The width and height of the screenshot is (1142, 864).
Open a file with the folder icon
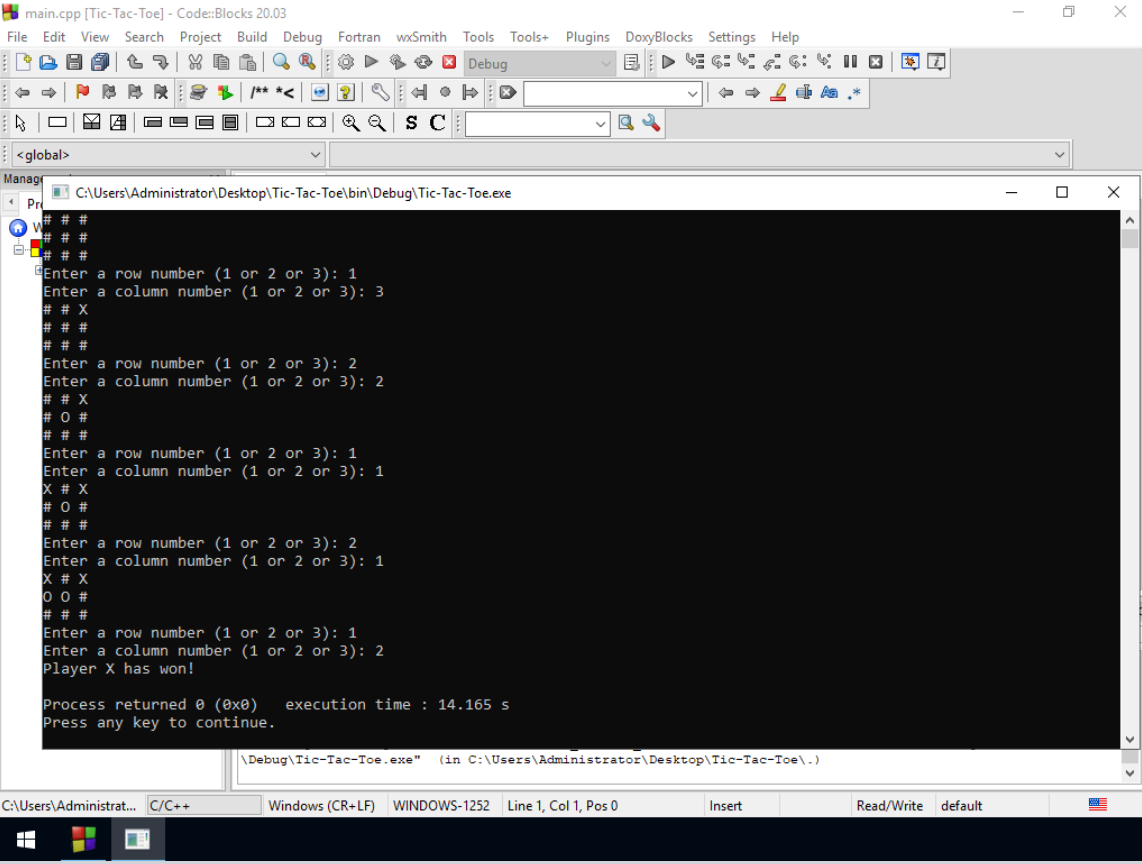point(48,63)
